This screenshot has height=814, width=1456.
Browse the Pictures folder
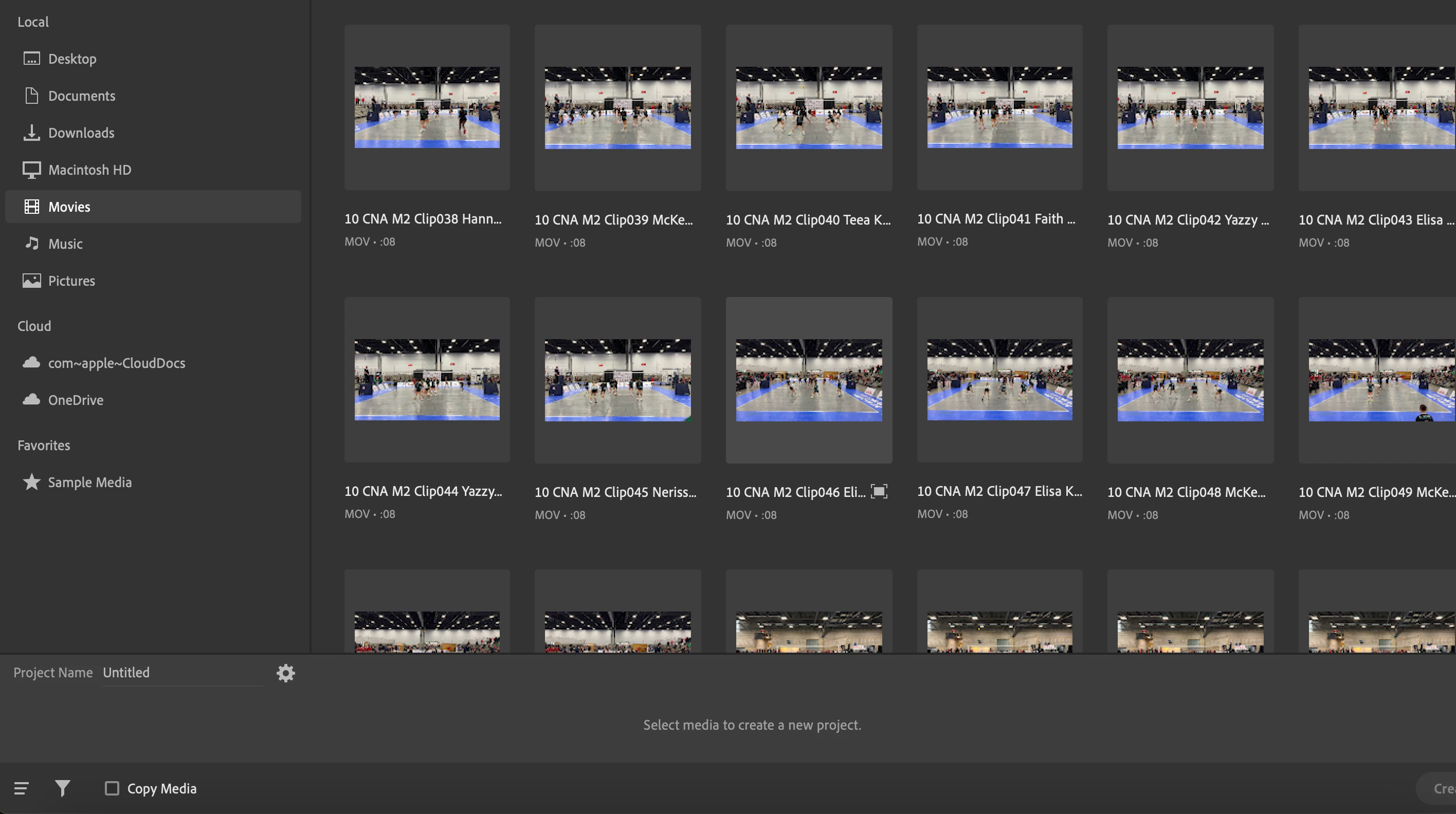tap(71, 281)
